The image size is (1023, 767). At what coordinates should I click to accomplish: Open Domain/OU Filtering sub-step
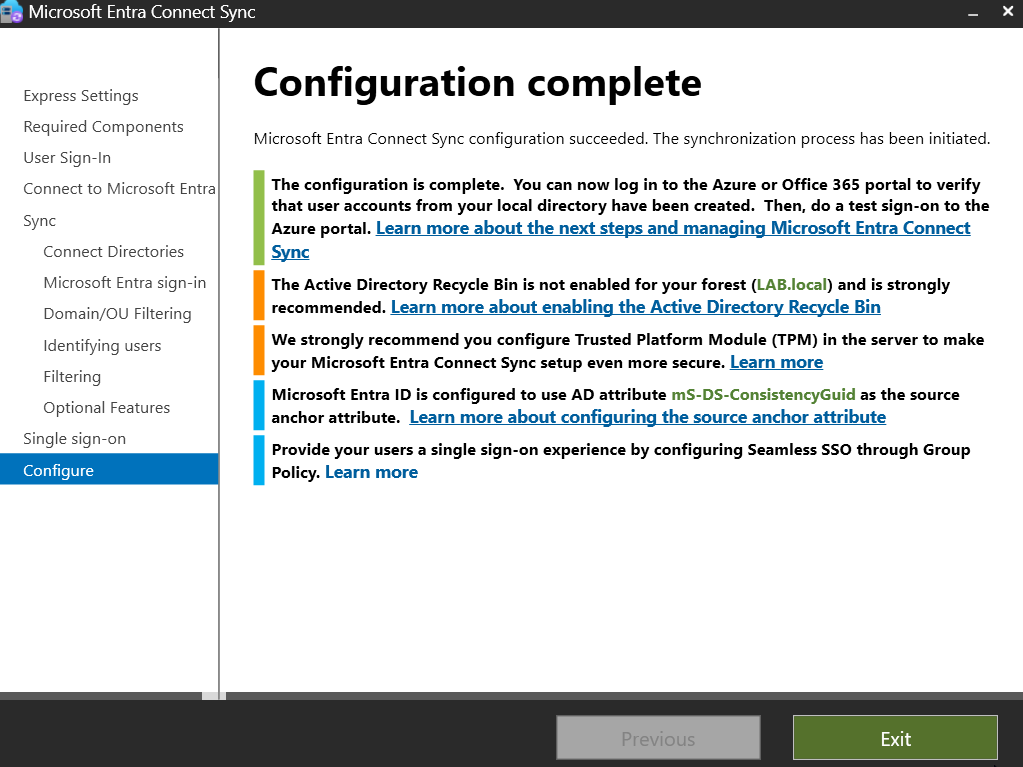point(117,314)
